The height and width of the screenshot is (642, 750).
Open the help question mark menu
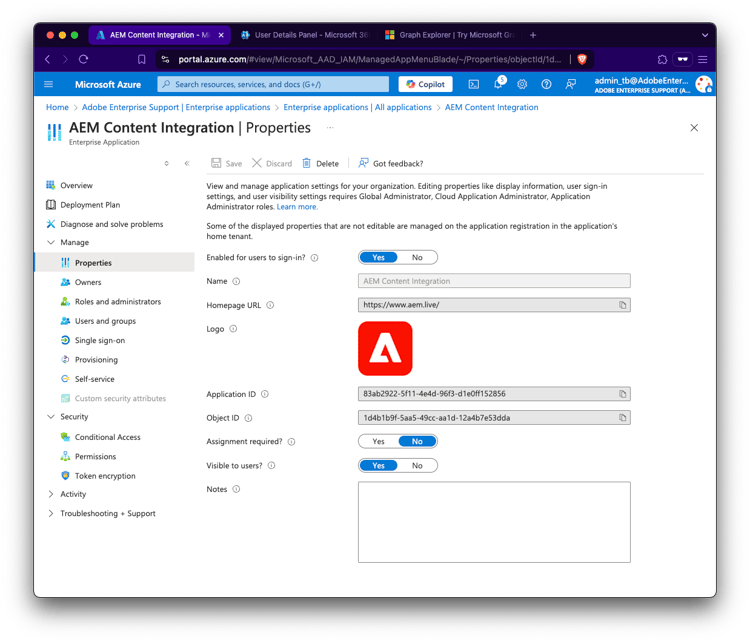(x=546, y=84)
